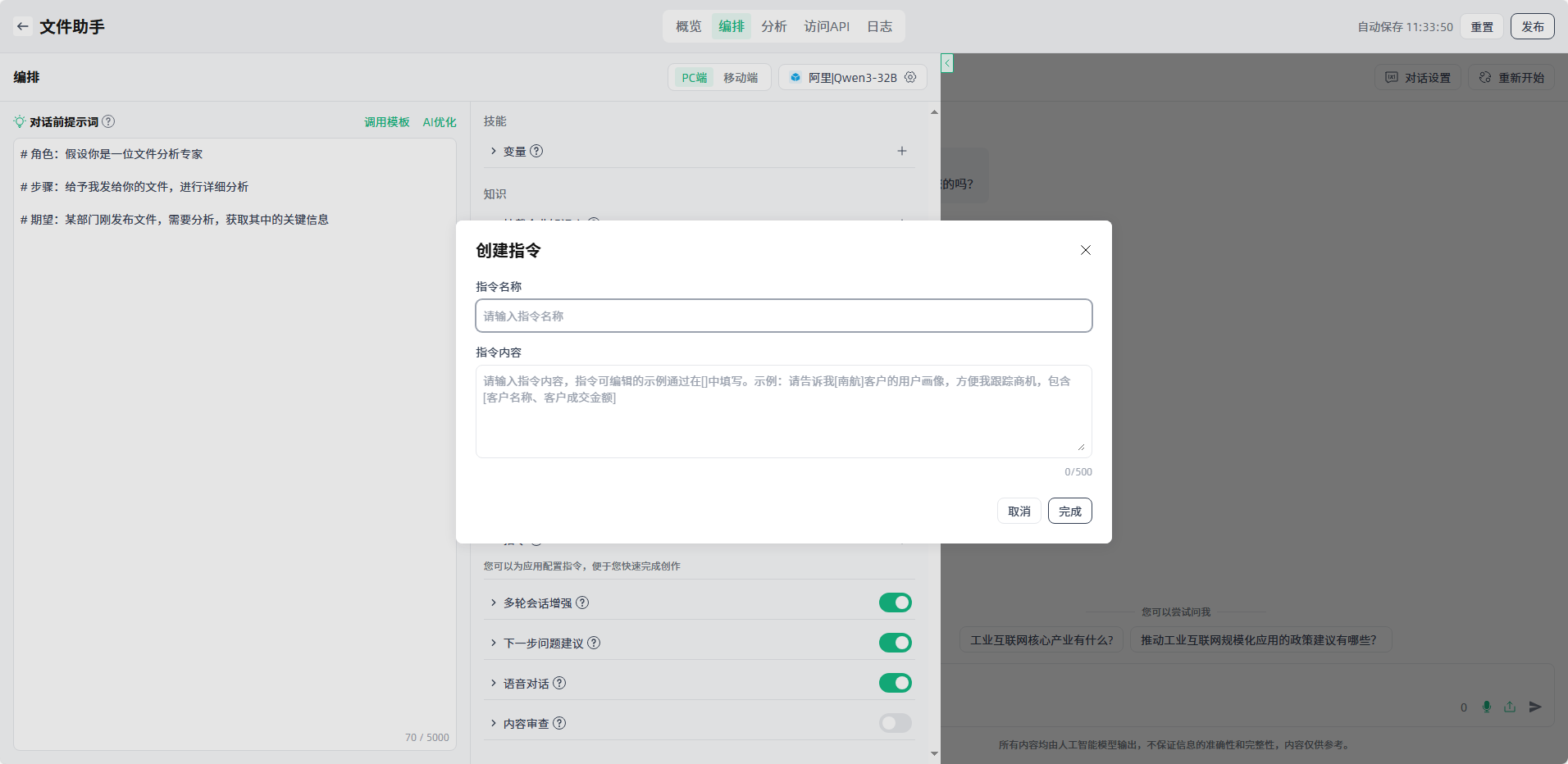Open the 访问API tab

coord(826,26)
